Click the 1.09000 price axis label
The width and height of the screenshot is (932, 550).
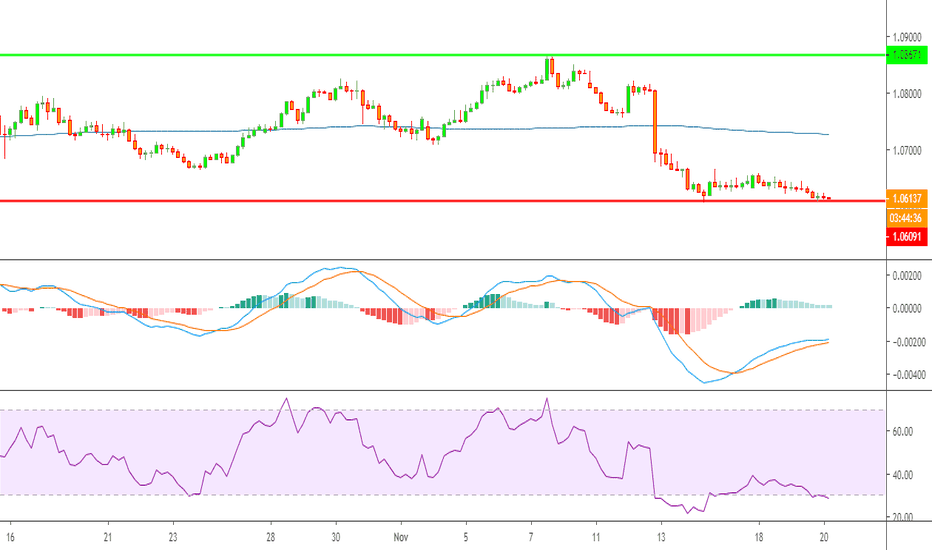click(909, 37)
